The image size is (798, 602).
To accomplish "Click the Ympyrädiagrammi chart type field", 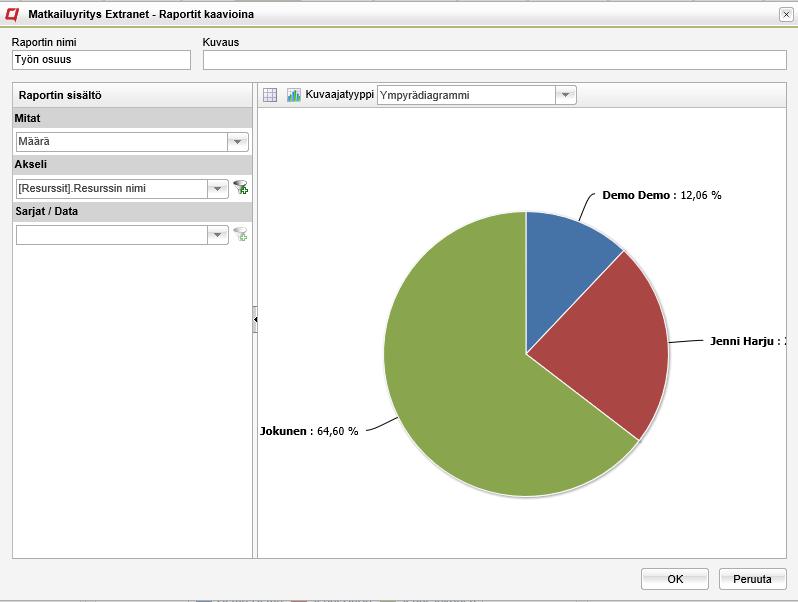I will (466, 95).
